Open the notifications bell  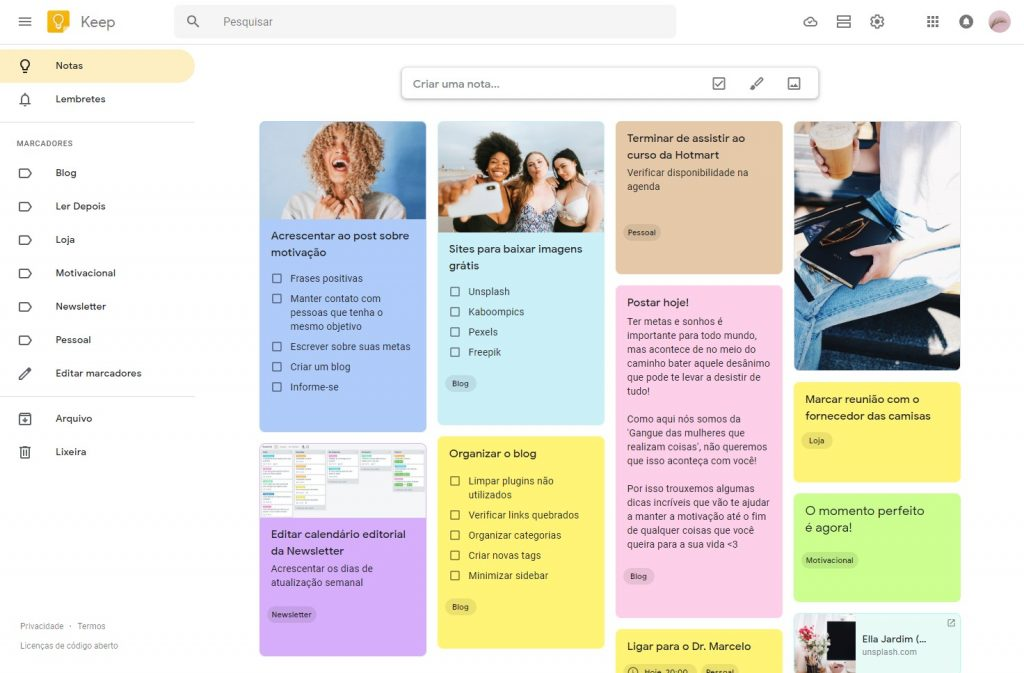[966, 21]
